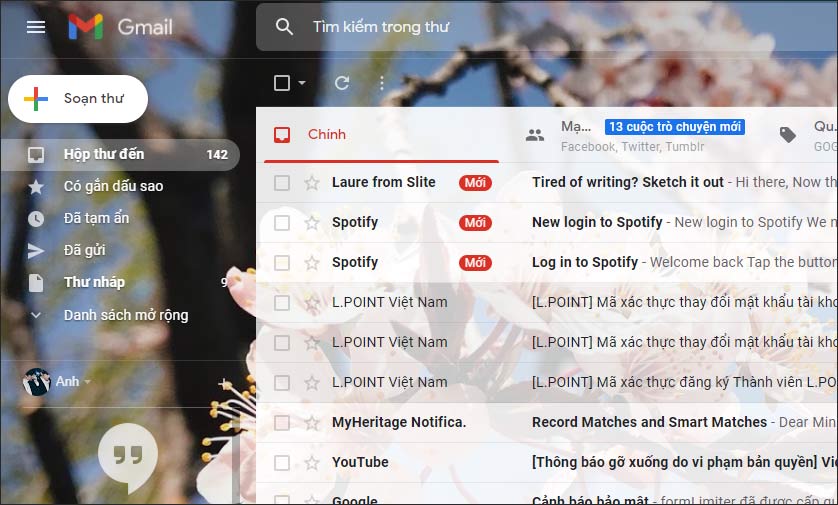Open the more options three-dot menu

(x=382, y=83)
